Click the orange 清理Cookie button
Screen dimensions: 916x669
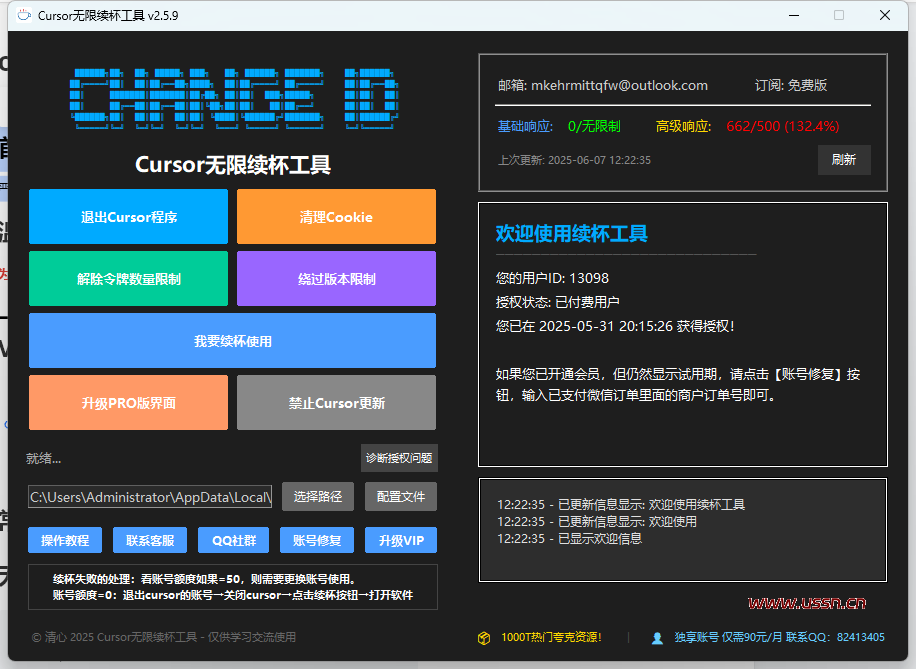(336, 216)
